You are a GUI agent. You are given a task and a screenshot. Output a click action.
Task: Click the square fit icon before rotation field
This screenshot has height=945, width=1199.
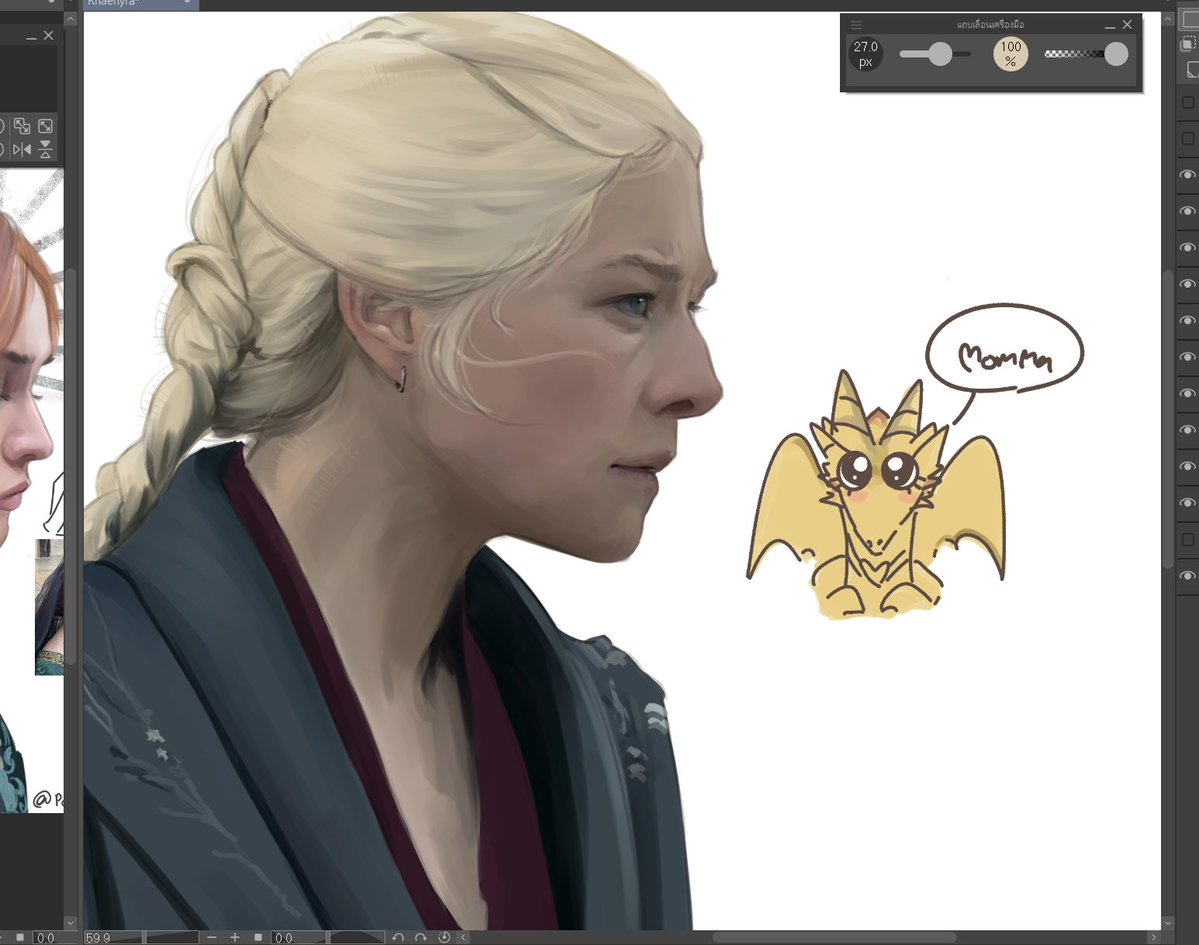point(258,937)
